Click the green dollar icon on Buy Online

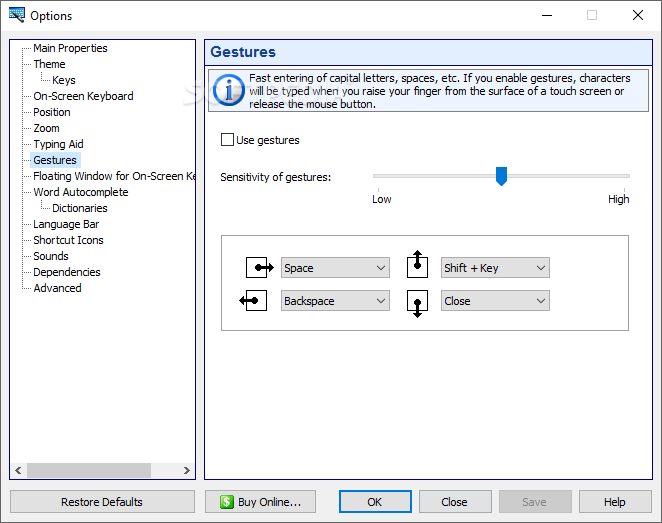(227, 502)
